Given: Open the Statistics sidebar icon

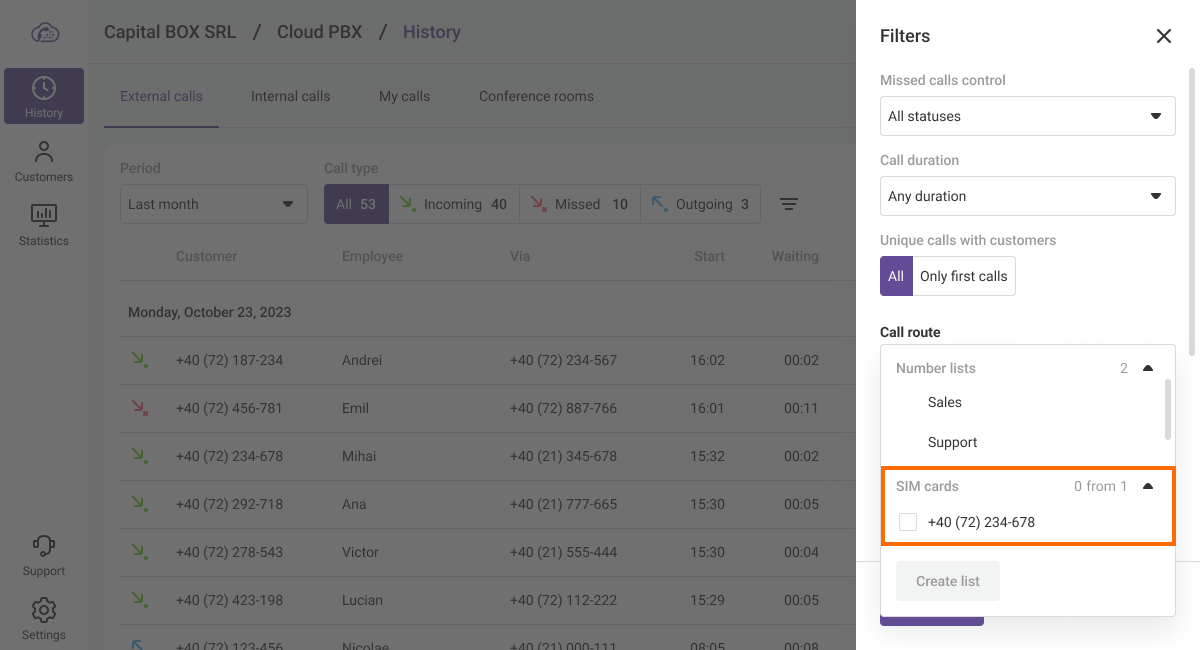Looking at the screenshot, I should pos(44,225).
